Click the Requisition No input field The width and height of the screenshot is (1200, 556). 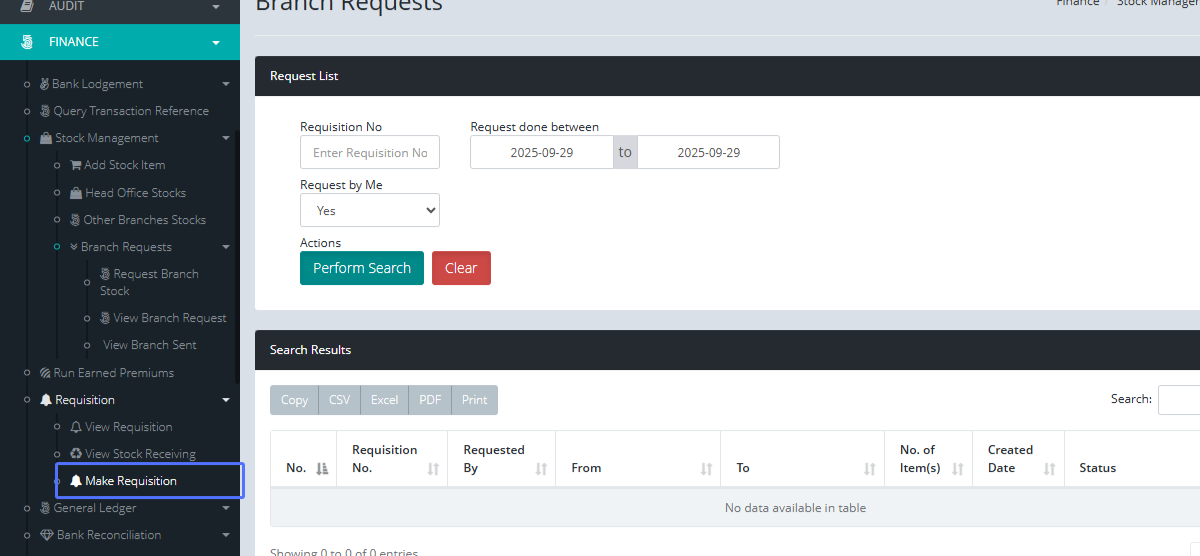coord(369,152)
